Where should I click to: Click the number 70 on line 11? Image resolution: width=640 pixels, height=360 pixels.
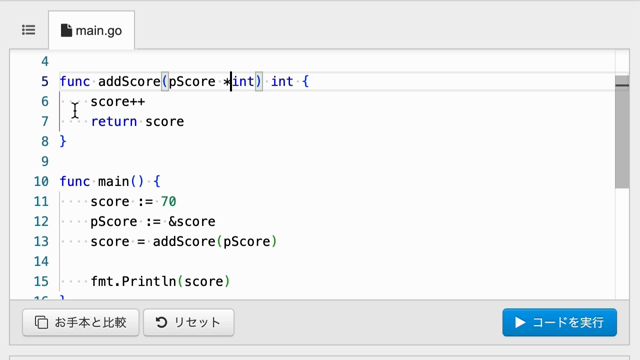point(169,202)
